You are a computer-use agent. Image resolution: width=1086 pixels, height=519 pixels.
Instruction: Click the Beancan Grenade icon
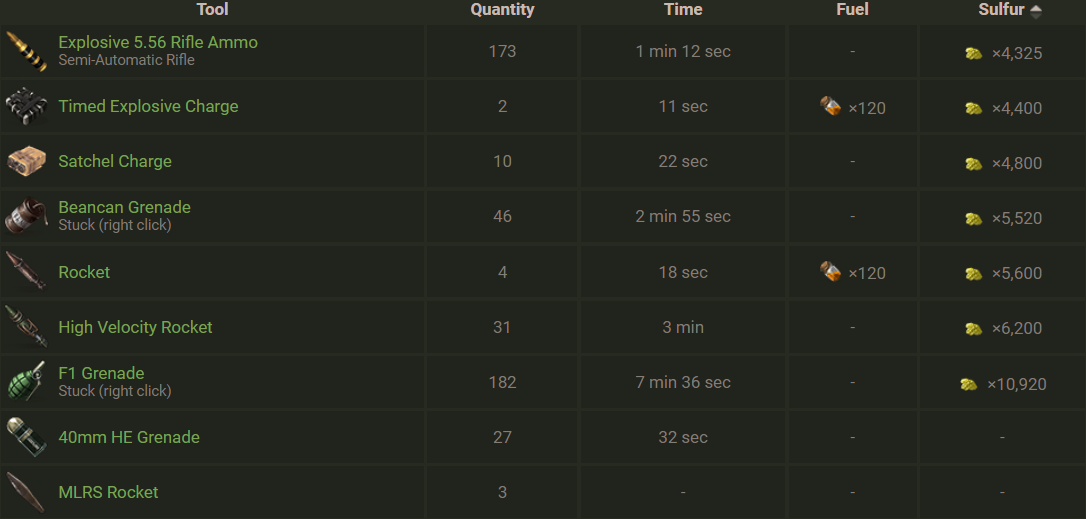point(26,216)
